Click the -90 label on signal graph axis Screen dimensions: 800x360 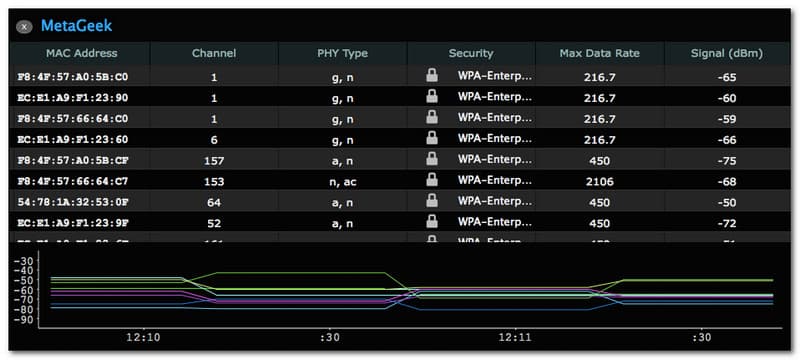[x=23, y=320]
